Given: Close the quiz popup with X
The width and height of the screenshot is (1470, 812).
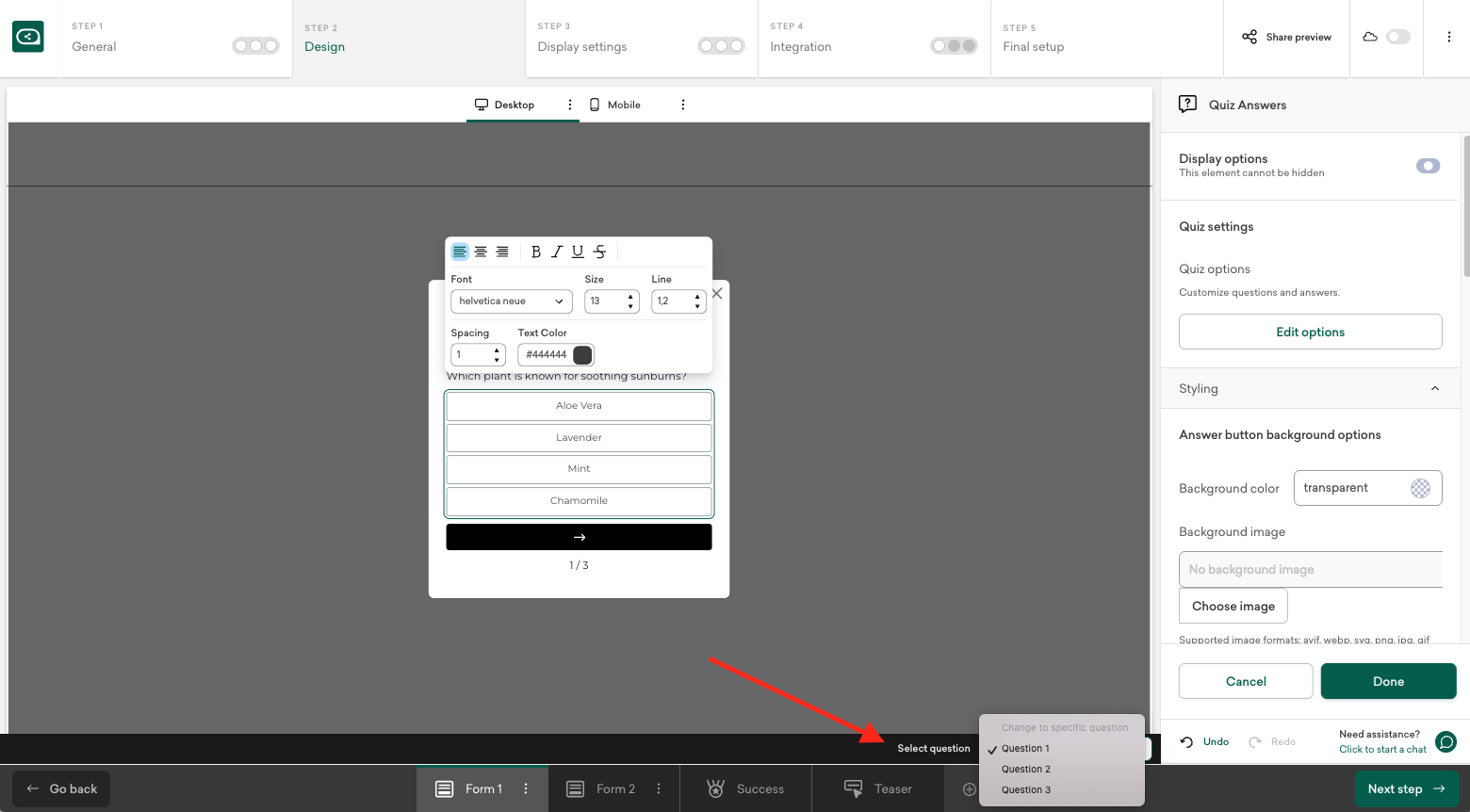Looking at the screenshot, I should [x=717, y=294].
